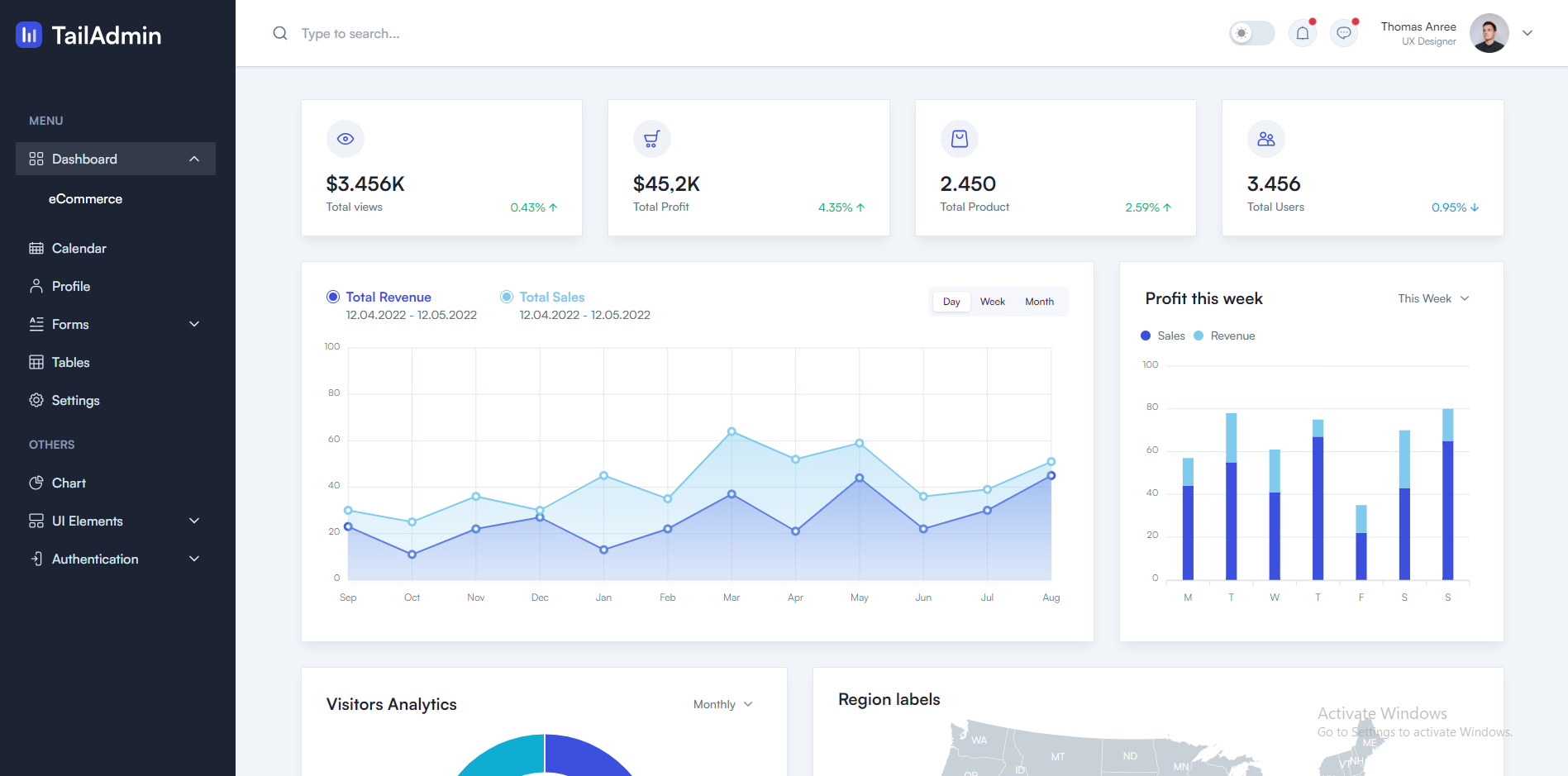Click the Total Product bag icon
Viewport: 1568px width, 776px height.
point(959,139)
